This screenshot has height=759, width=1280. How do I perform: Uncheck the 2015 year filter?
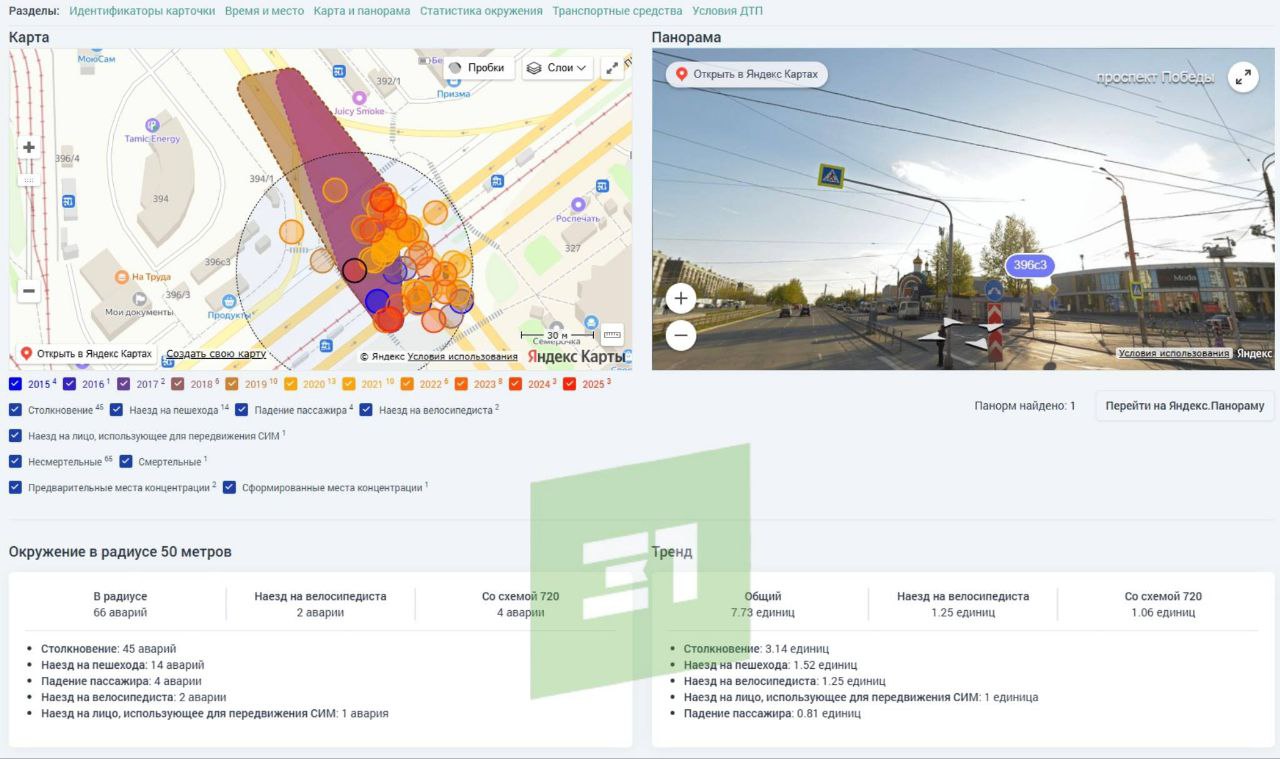click(16, 384)
